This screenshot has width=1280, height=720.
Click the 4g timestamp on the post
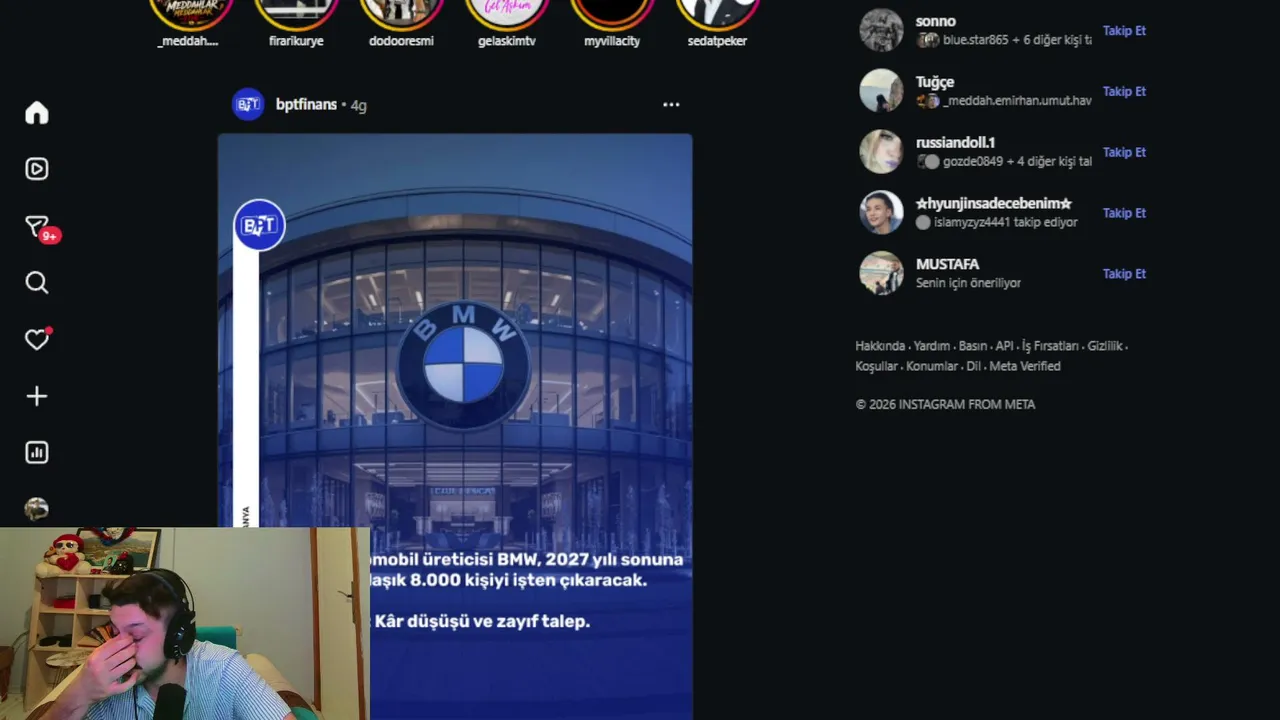(x=359, y=105)
